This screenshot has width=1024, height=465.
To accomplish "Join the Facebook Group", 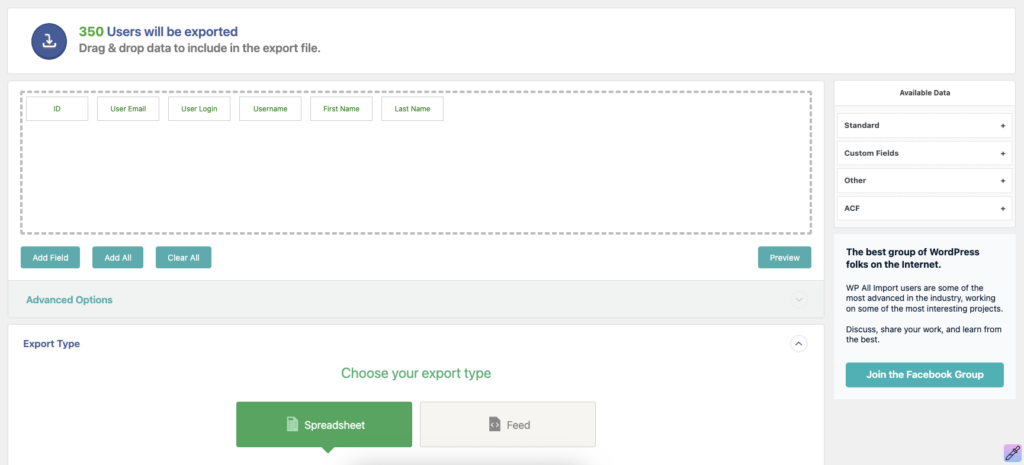I will click(924, 375).
